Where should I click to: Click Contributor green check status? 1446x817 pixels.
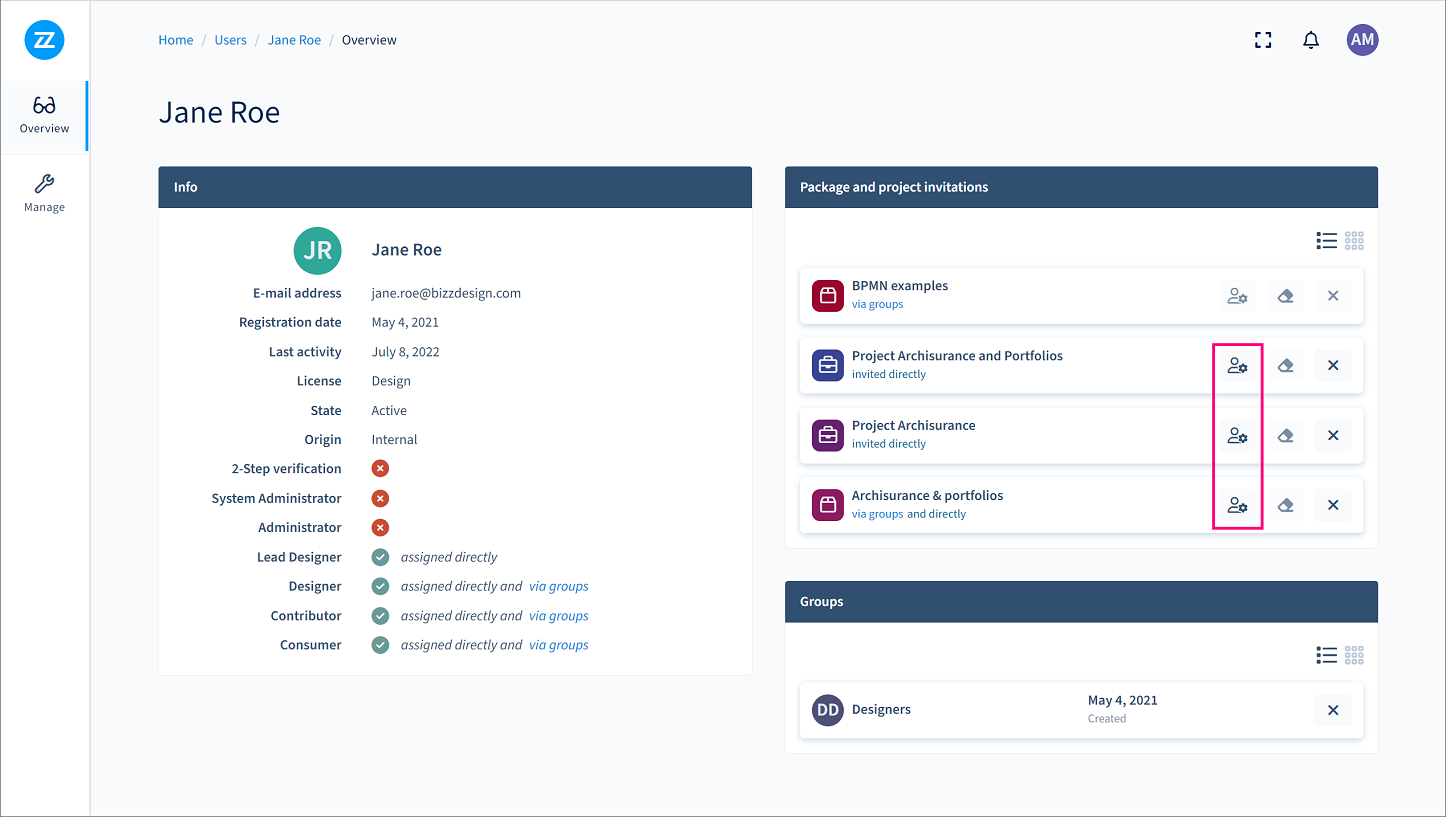(x=380, y=616)
